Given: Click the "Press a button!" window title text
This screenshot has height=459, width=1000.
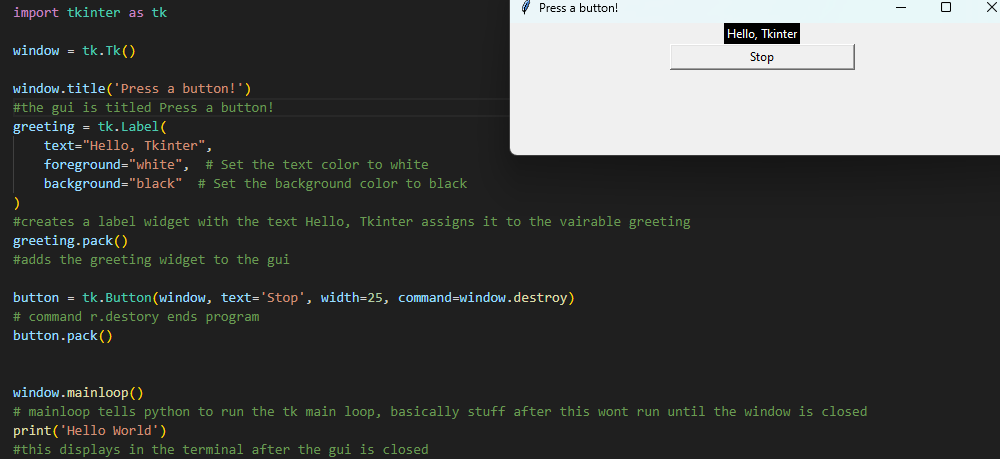Looking at the screenshot, I should tap(578, 8).
